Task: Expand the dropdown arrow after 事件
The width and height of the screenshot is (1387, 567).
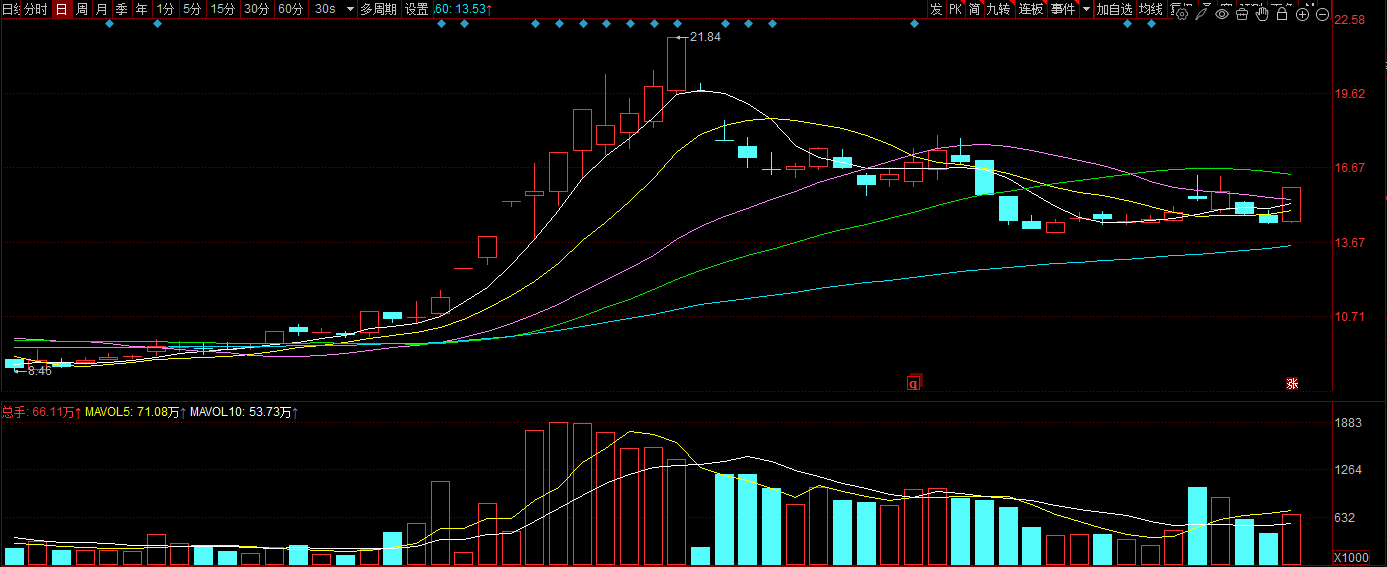Action: click(1086, 9)
